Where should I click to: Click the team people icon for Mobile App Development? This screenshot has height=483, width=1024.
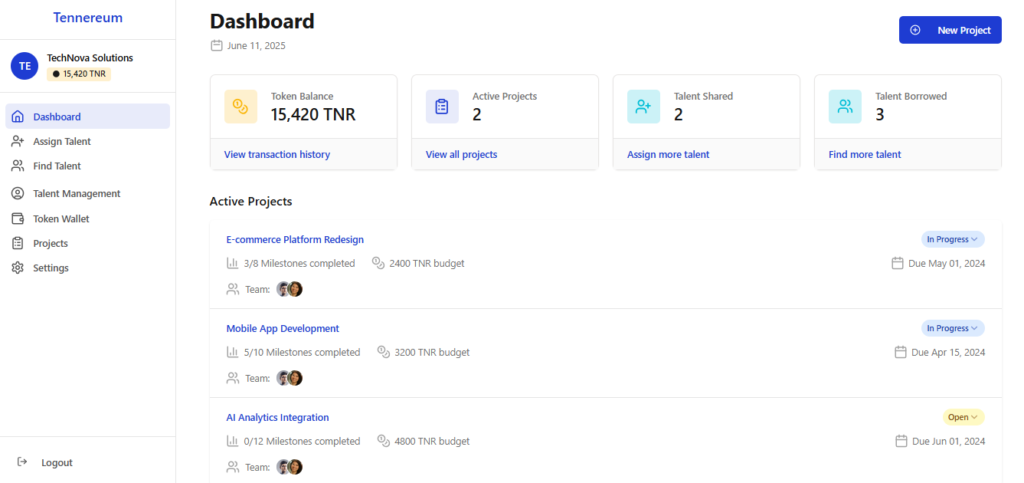232,378
